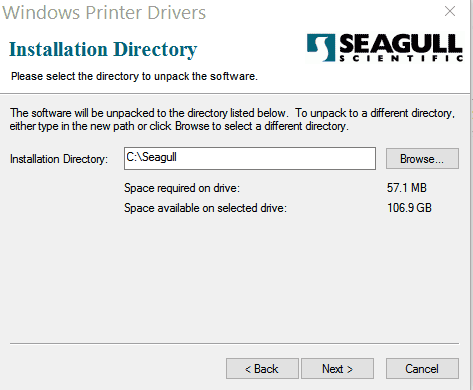
Task: Cancel the driver installation
Action: [x=422, y=369]
